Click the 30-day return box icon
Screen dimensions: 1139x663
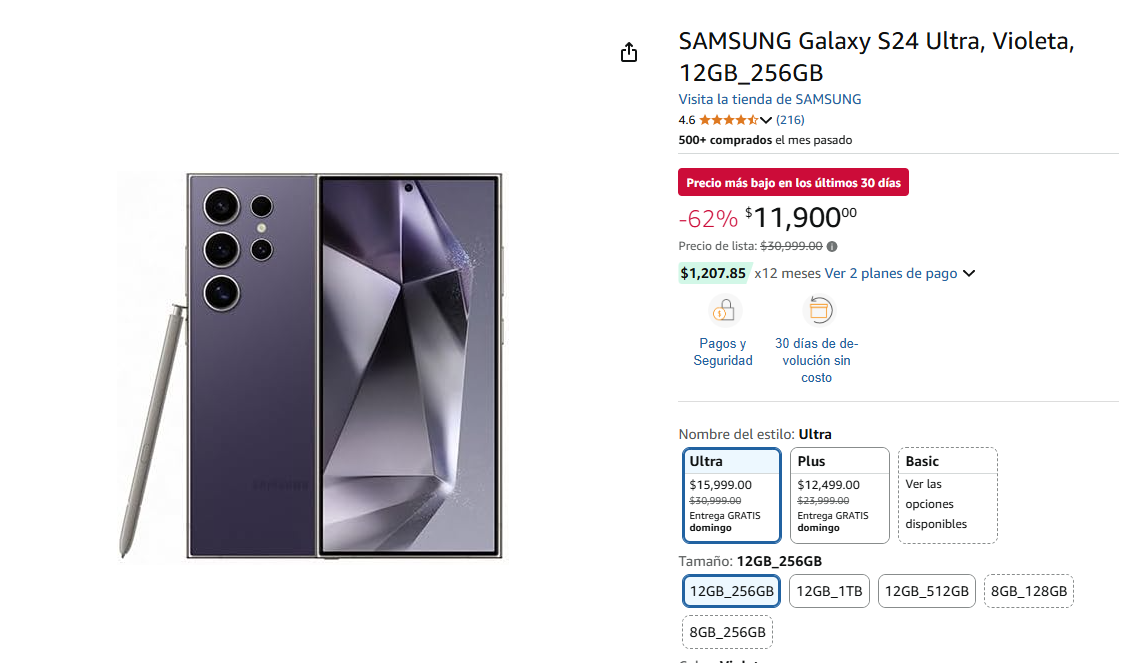tap(818, 311)
